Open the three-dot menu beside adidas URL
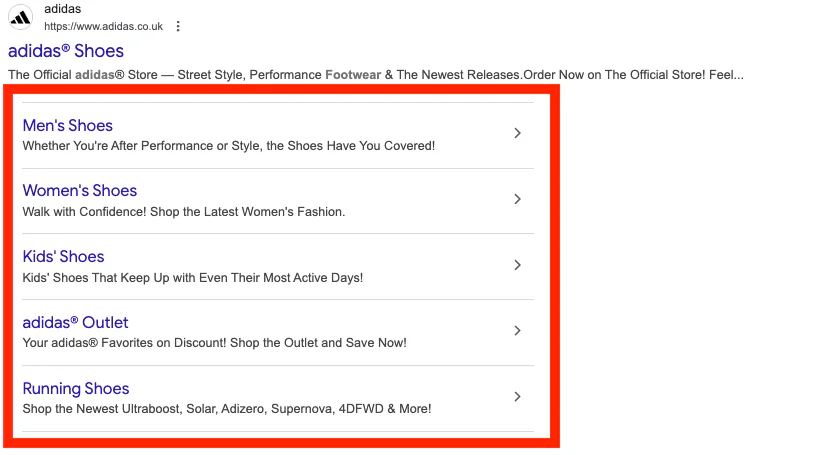The width and height of the screenshot is (813, 455). click(178, 26)
